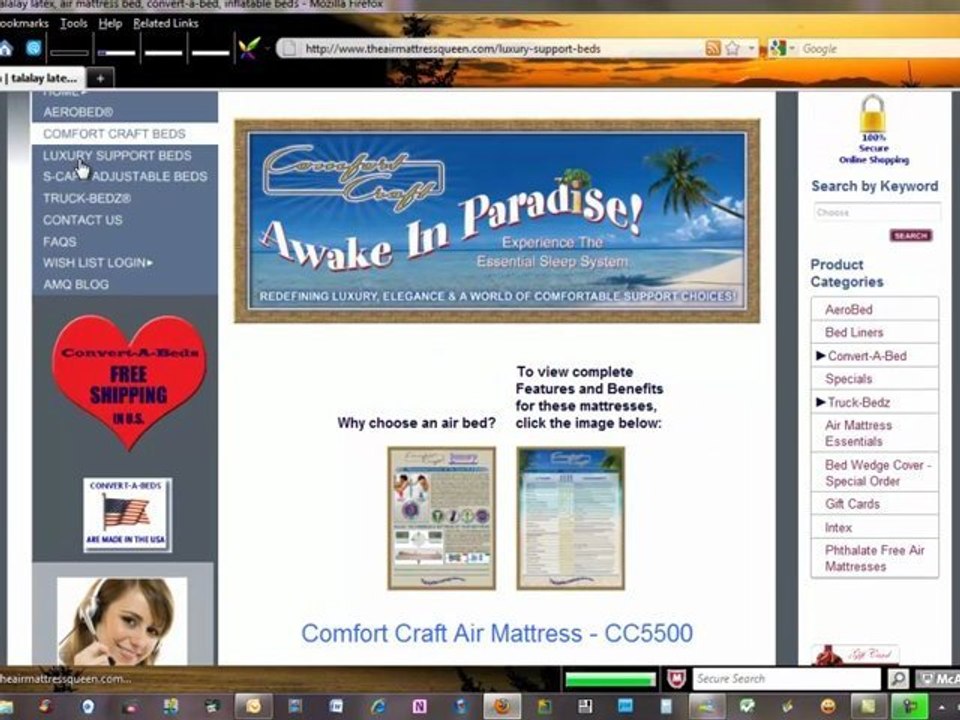Open the Why choose an air bed thumbnail
This screenshot has width=960, height=720.
tap(441, 518)
